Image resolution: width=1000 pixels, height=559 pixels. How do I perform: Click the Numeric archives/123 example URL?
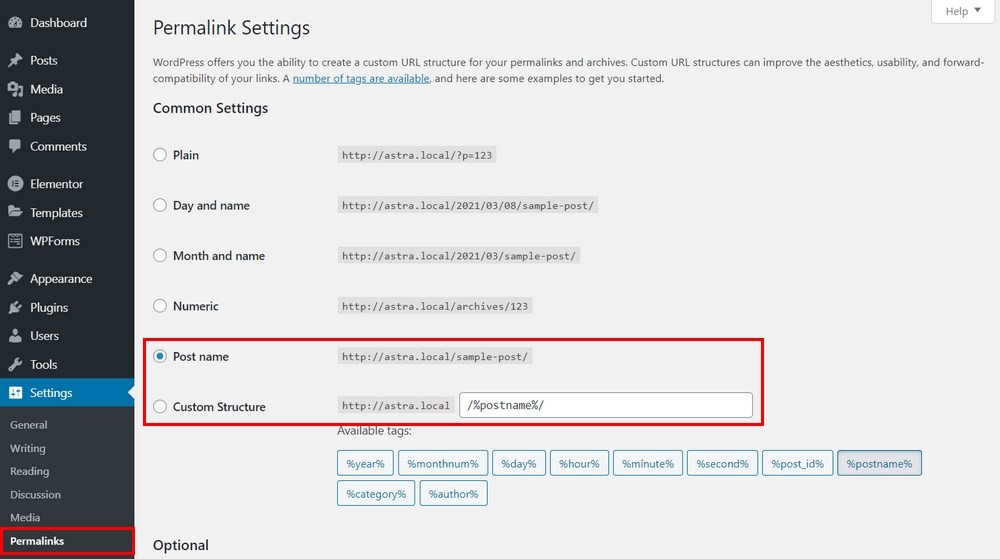(435, 306)
